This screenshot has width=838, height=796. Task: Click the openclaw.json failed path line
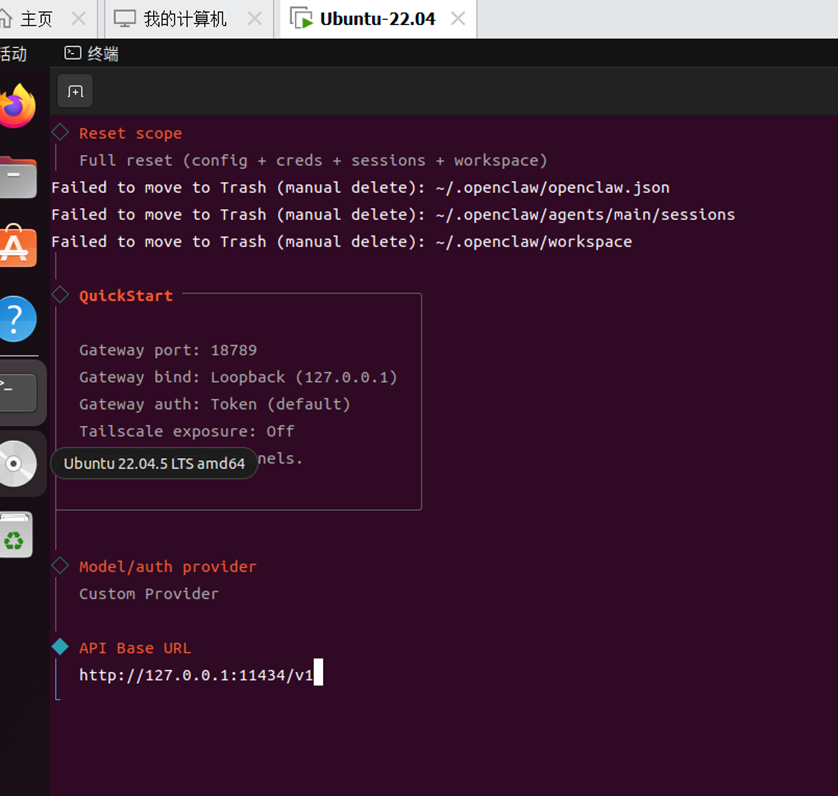pyautogui.click(x=360, y=188)
